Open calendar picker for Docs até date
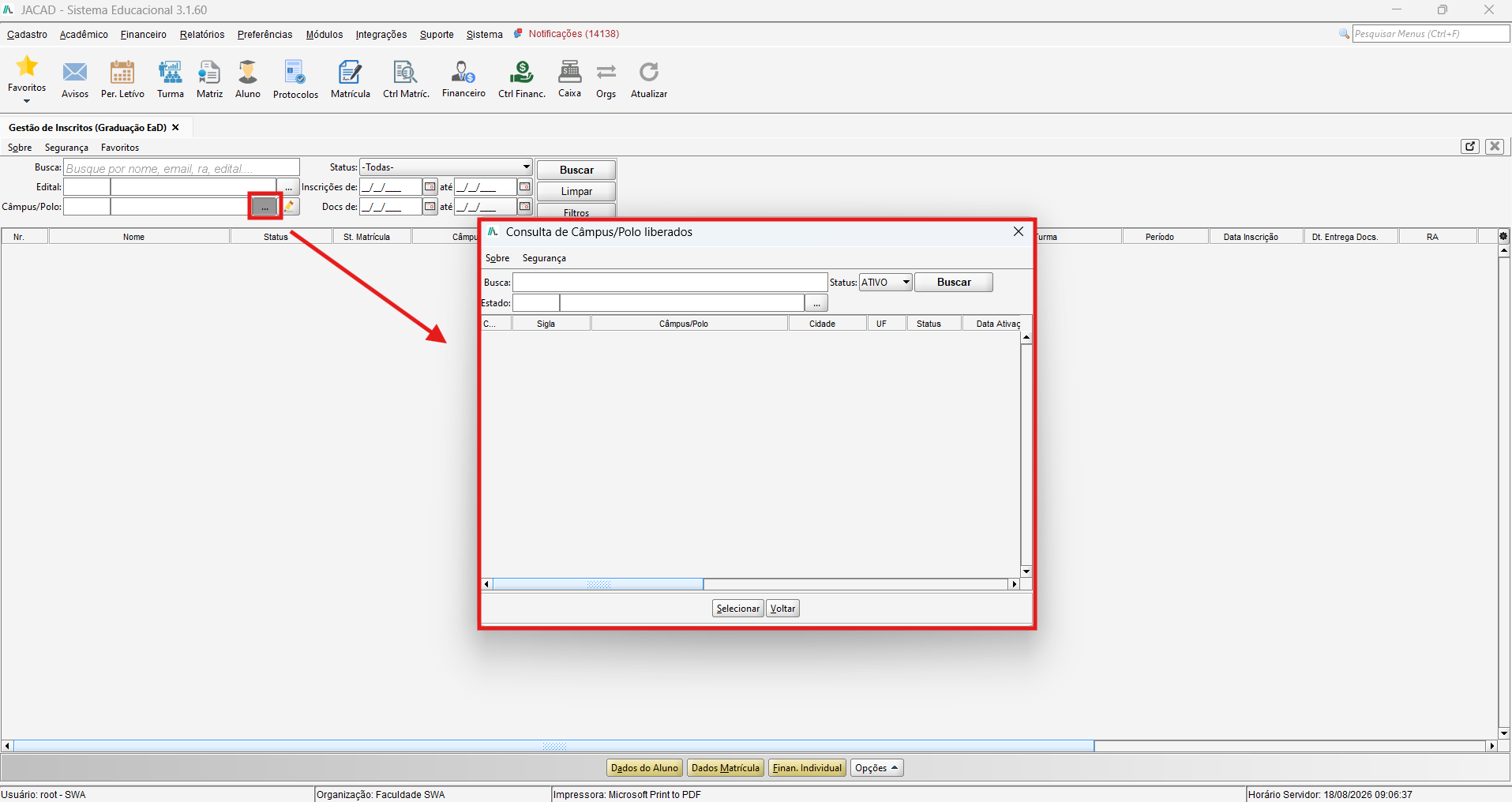Viewport: 1512px width, 802px height. [525, 207]
